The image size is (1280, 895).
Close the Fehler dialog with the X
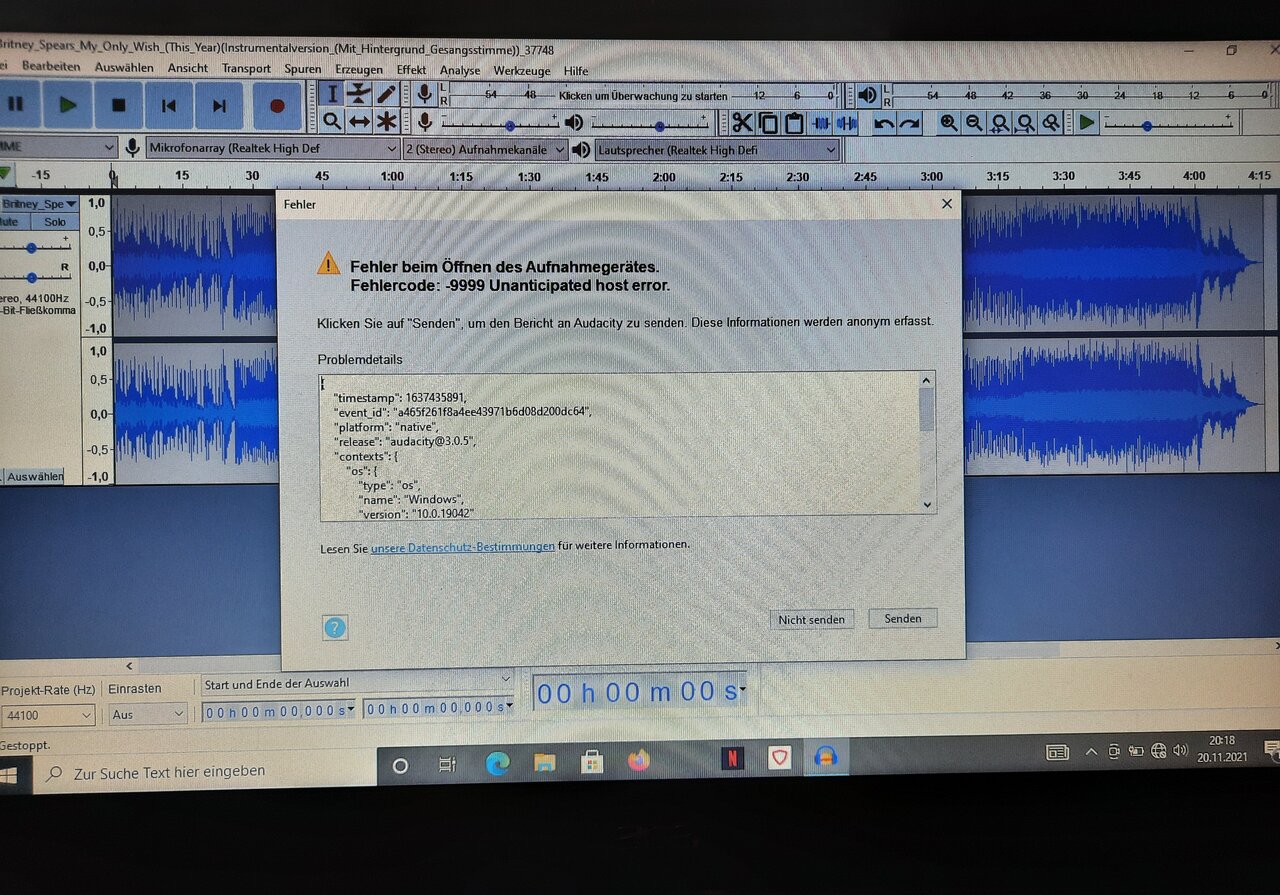click(947, 204)
